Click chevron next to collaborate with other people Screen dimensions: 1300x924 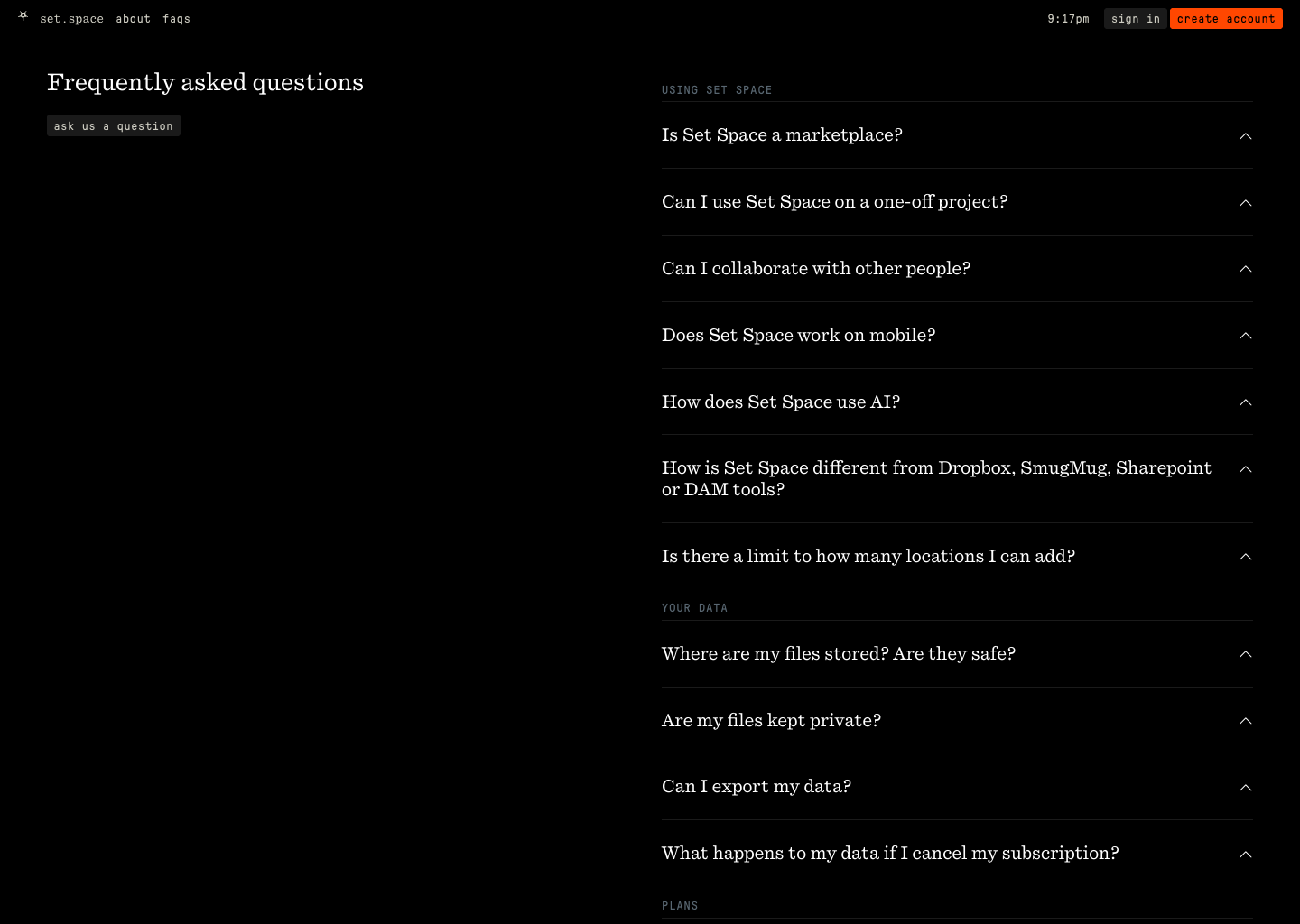pyautogui.click(x=1245, y=269)
